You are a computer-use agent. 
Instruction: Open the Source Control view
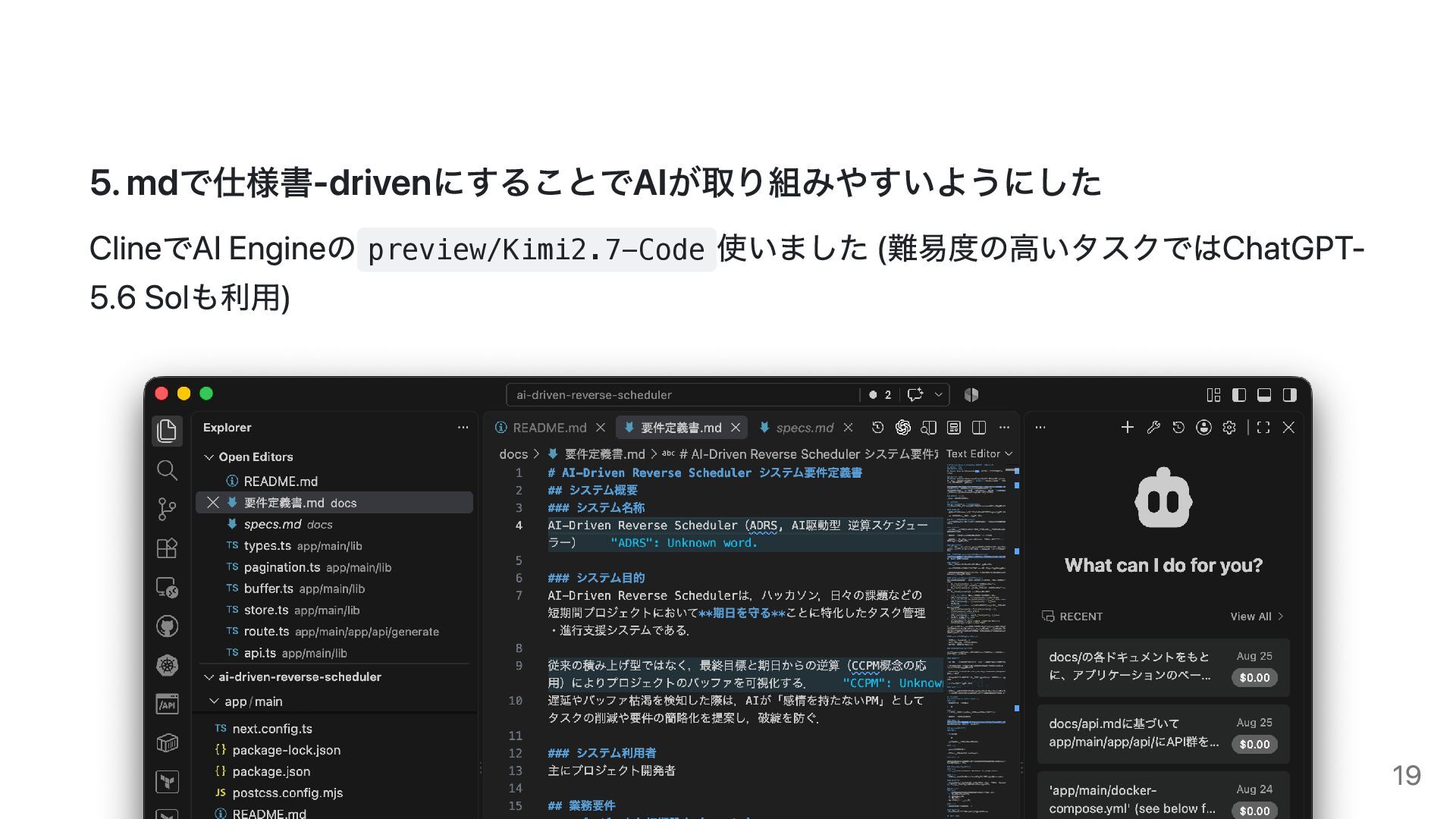tap(167, 509)
